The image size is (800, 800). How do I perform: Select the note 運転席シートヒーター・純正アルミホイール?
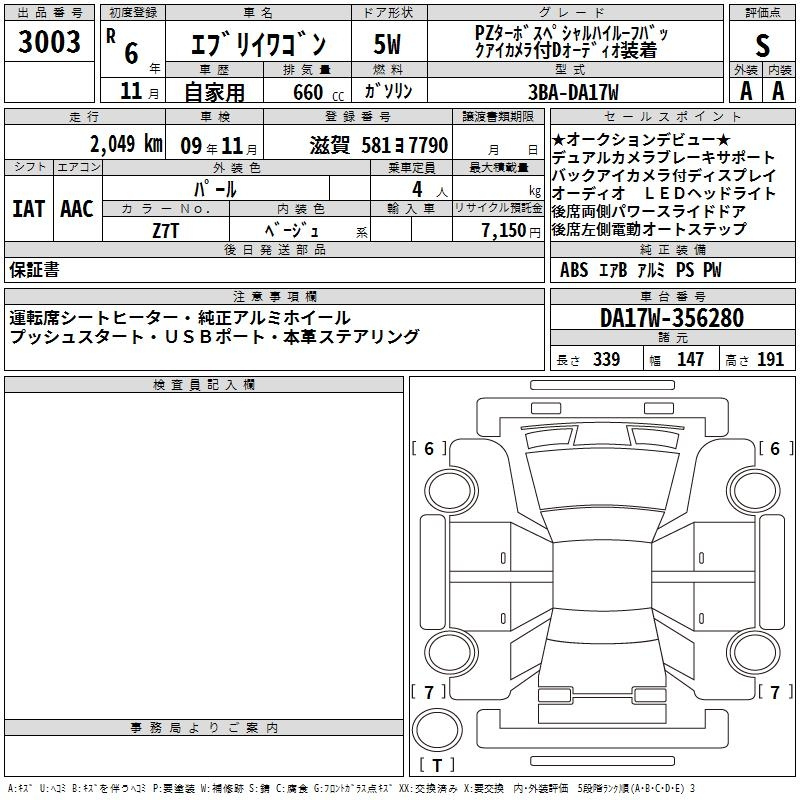180,317
